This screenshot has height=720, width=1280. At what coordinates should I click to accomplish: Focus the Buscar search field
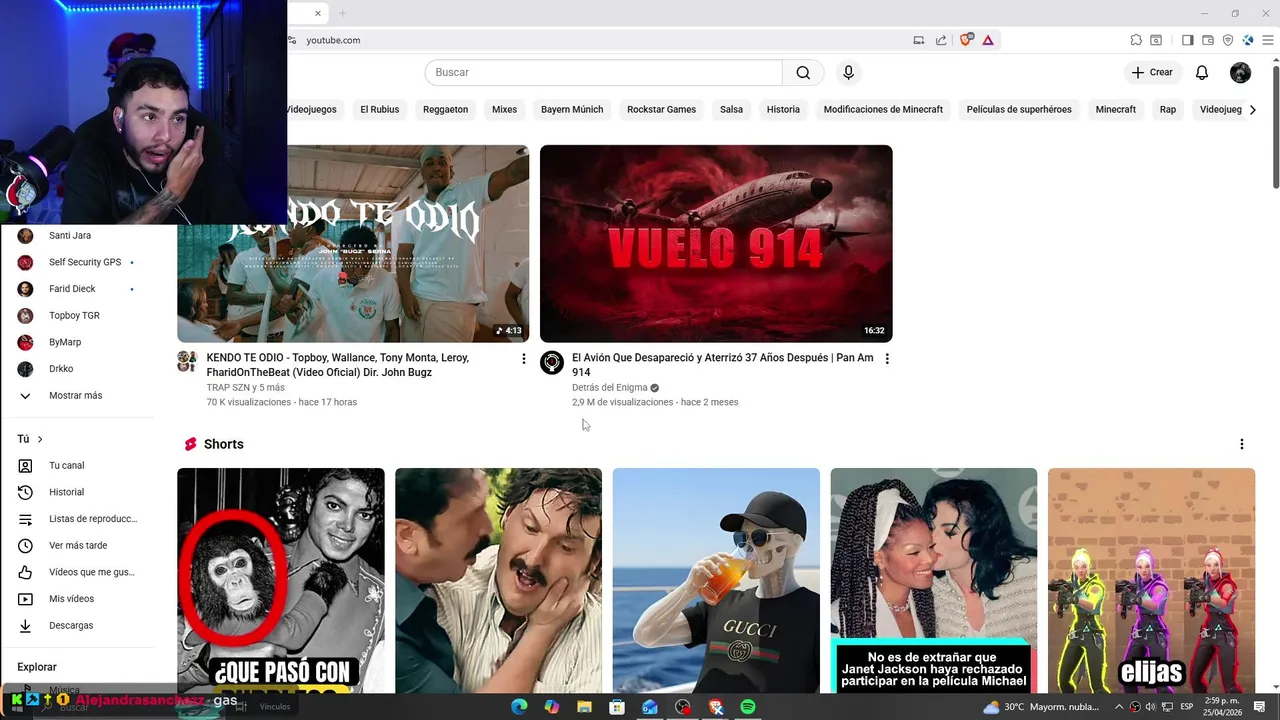click(604, 72)
